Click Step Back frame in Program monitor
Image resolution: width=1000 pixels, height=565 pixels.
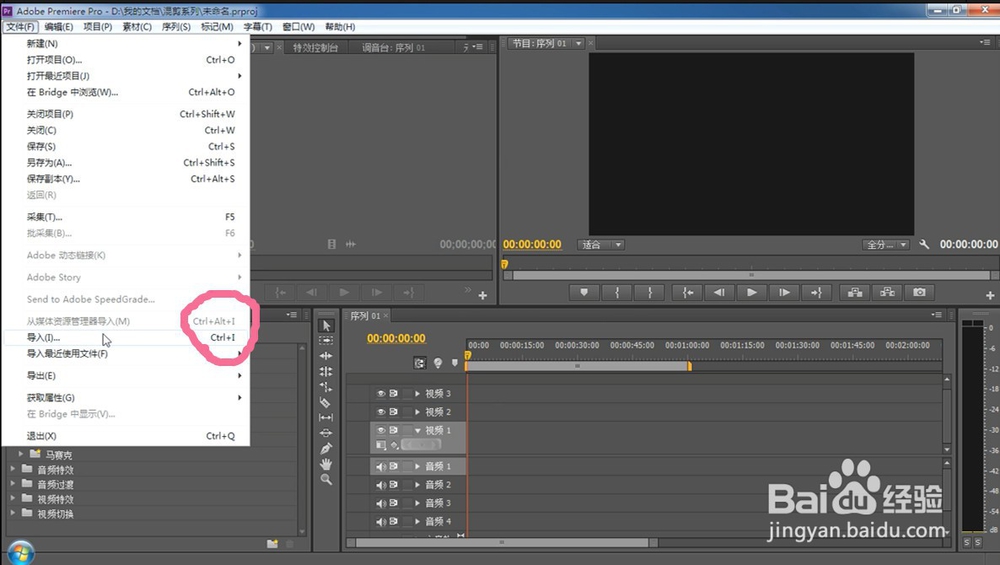click(x=719, y=293)
